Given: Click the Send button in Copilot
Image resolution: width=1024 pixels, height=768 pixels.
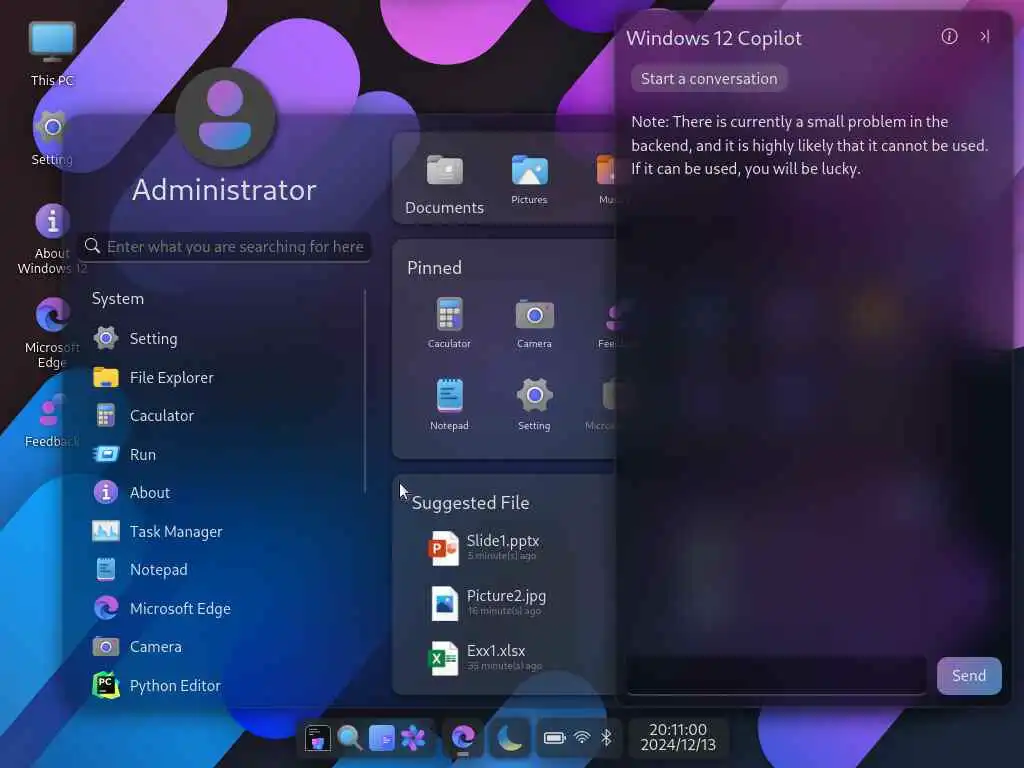Looking at the screenshot, I should click(x=969, y=675).
